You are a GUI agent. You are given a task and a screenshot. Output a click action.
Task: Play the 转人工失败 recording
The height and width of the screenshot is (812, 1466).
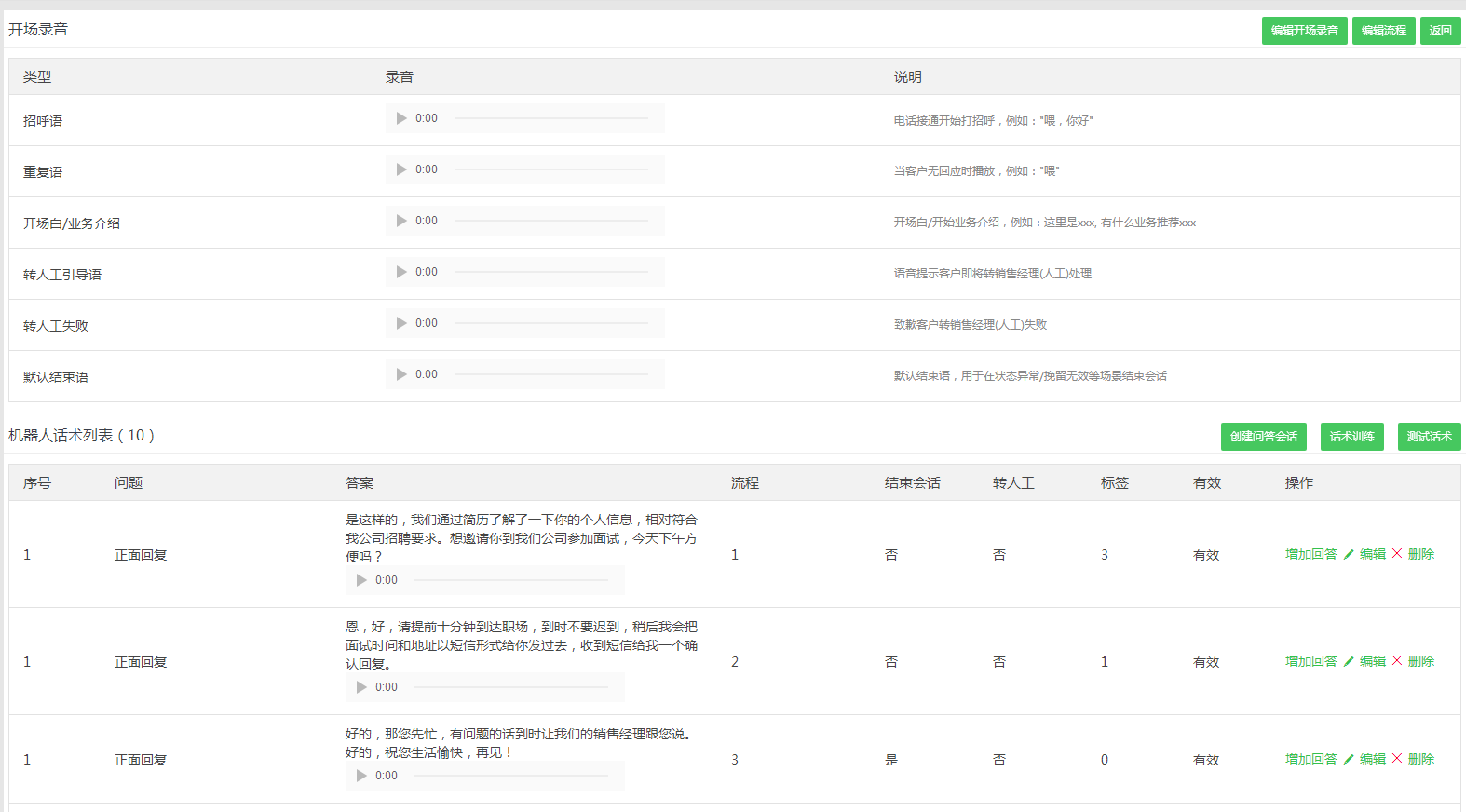click(x=401, y=323)
